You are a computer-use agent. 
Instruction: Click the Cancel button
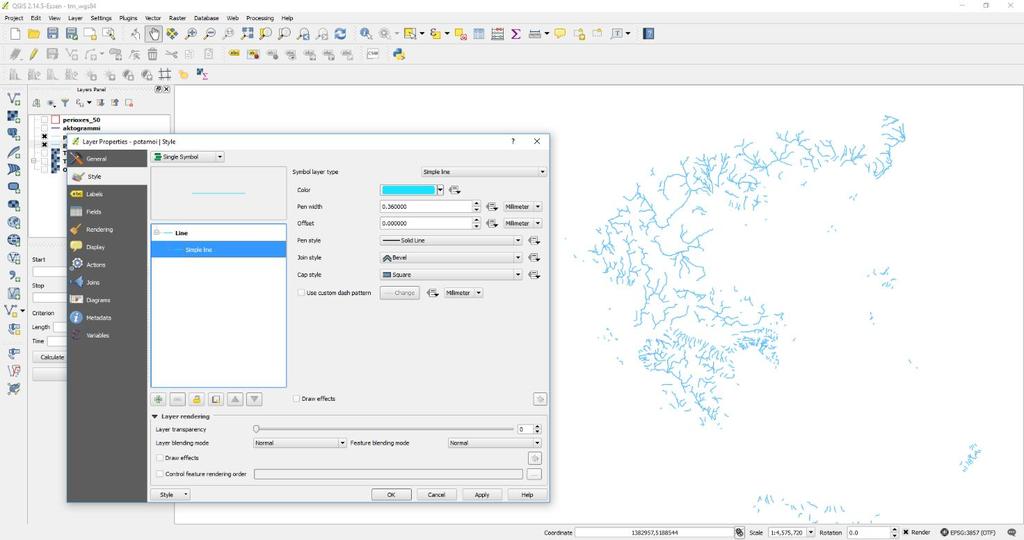436,494
